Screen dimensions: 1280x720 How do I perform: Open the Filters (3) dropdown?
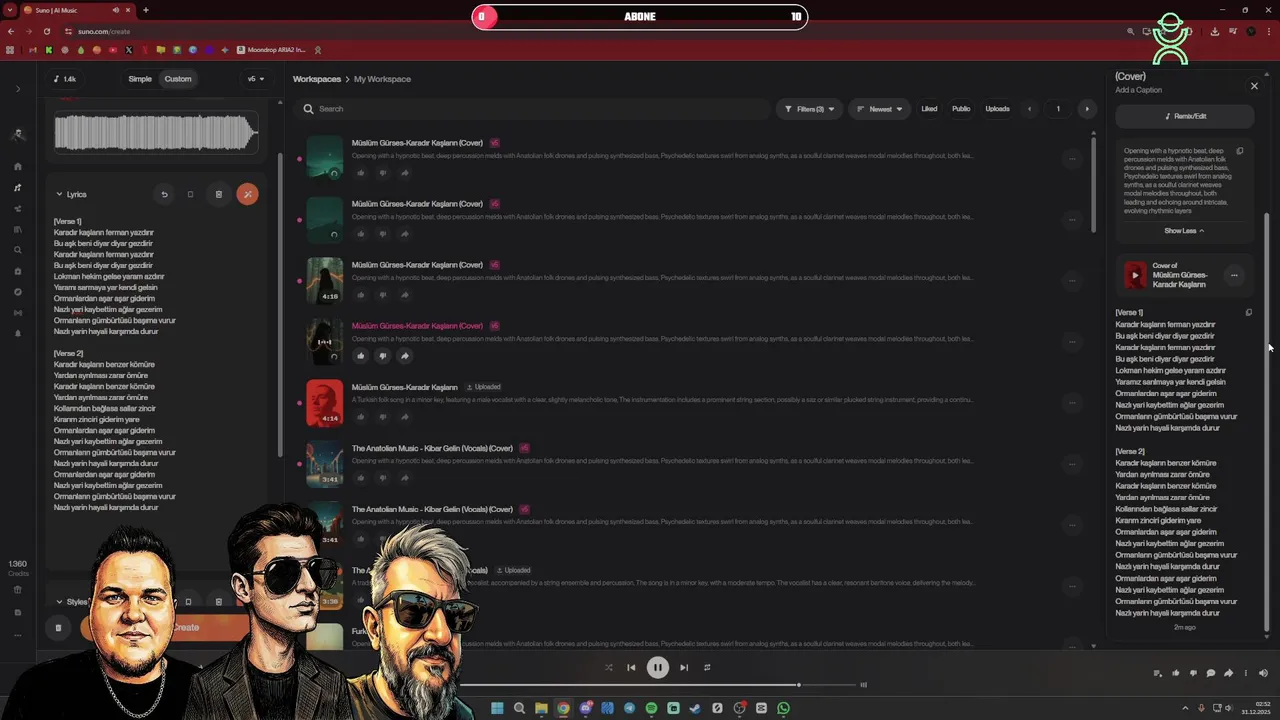click(809, 109)
